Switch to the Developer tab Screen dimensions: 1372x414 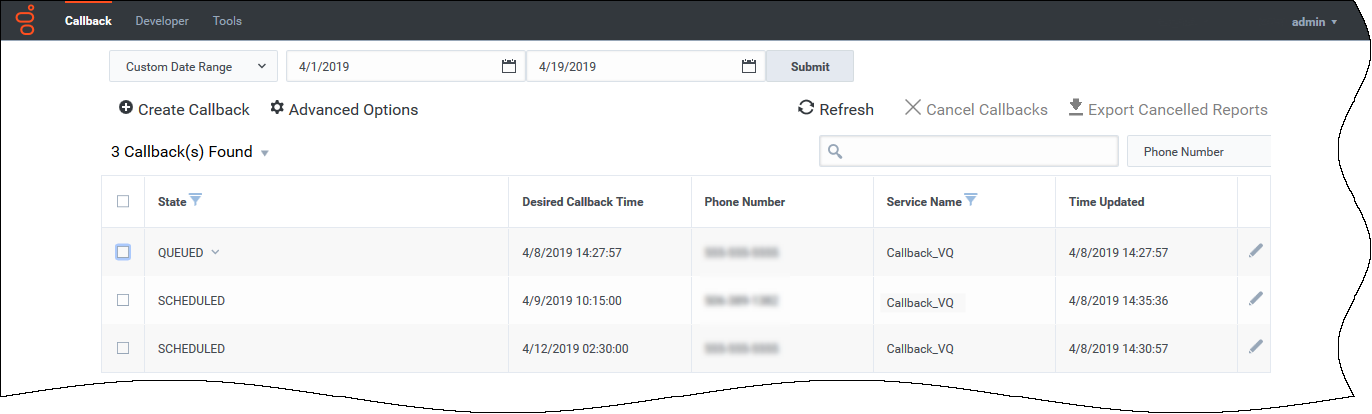click(x=162, y=21)
